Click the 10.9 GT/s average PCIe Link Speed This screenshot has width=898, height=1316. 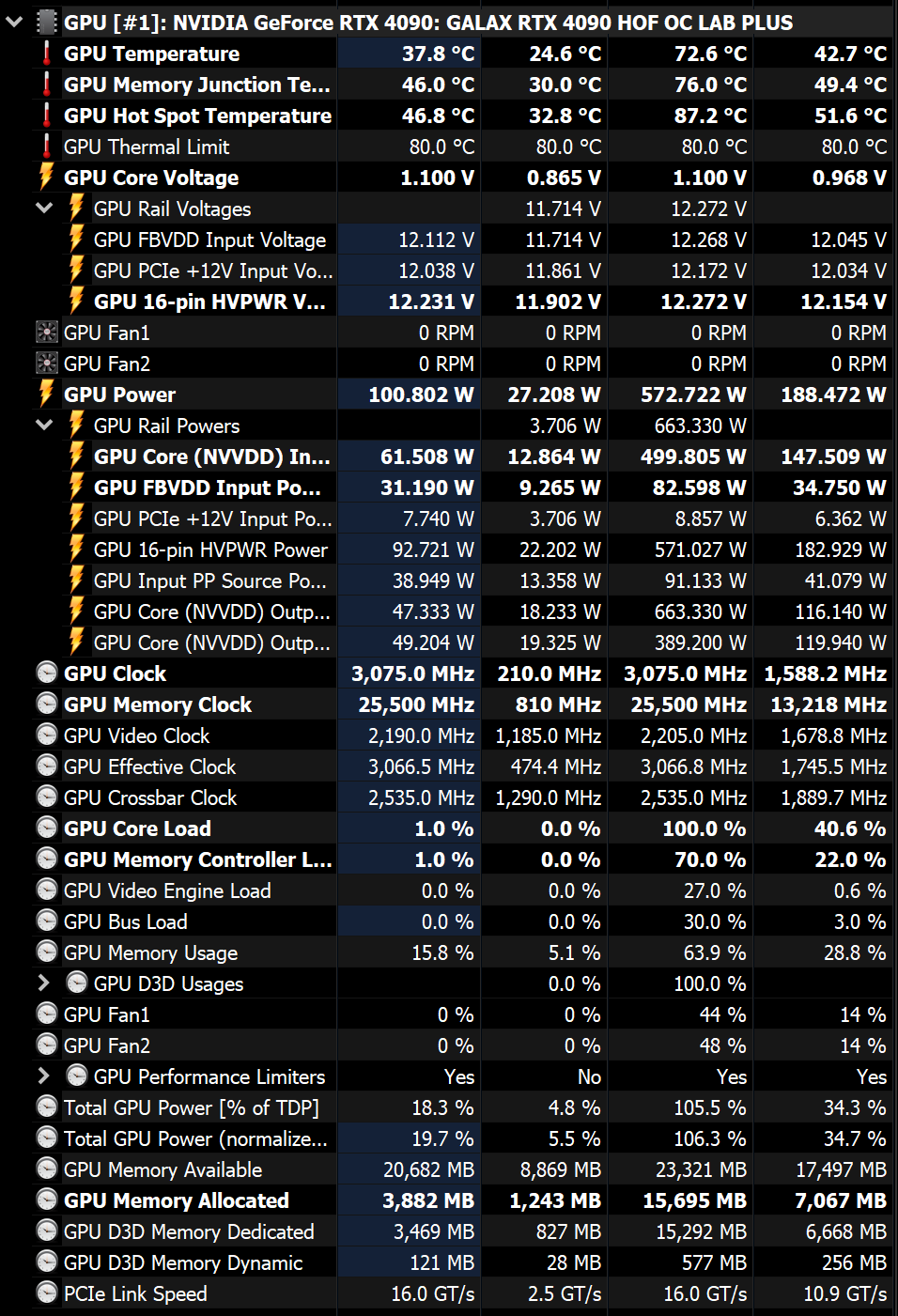(x=844, y=1293)
